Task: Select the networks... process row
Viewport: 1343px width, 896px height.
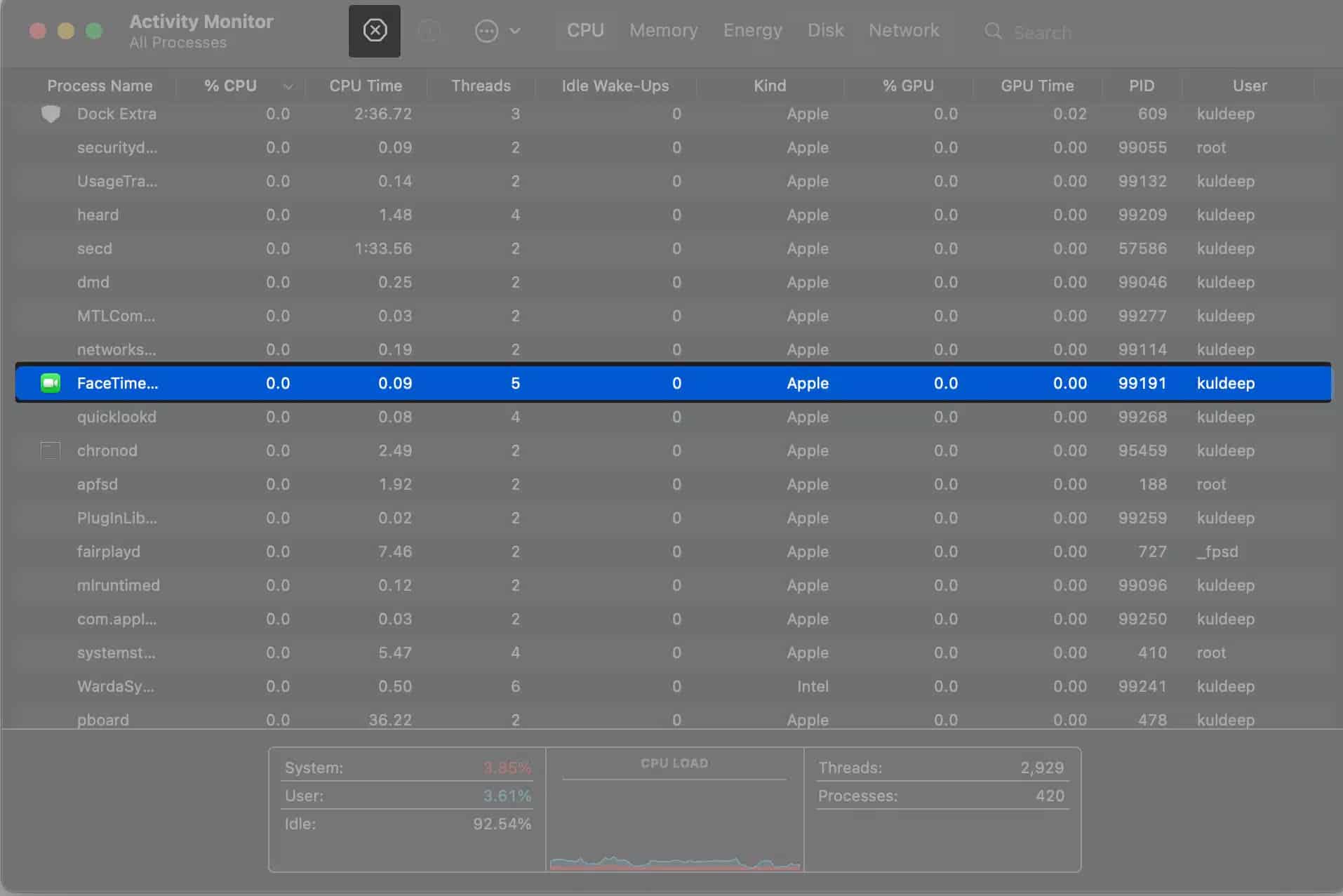Action: pos(673,349)
